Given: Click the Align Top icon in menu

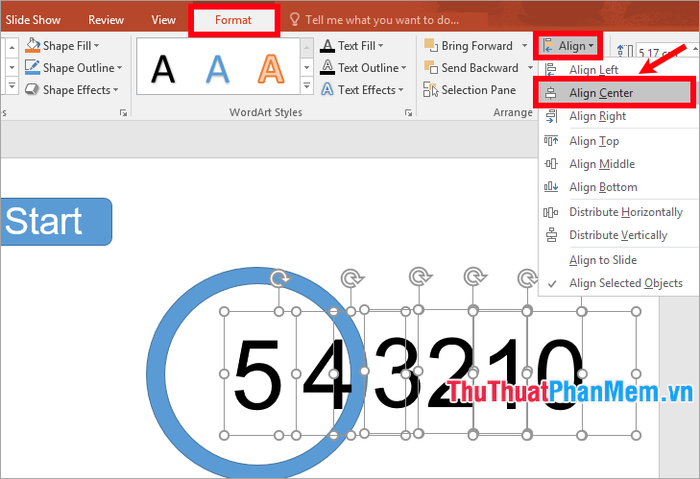Looking at the screenshot, I should pyautogui.click(x=551, y=141).
